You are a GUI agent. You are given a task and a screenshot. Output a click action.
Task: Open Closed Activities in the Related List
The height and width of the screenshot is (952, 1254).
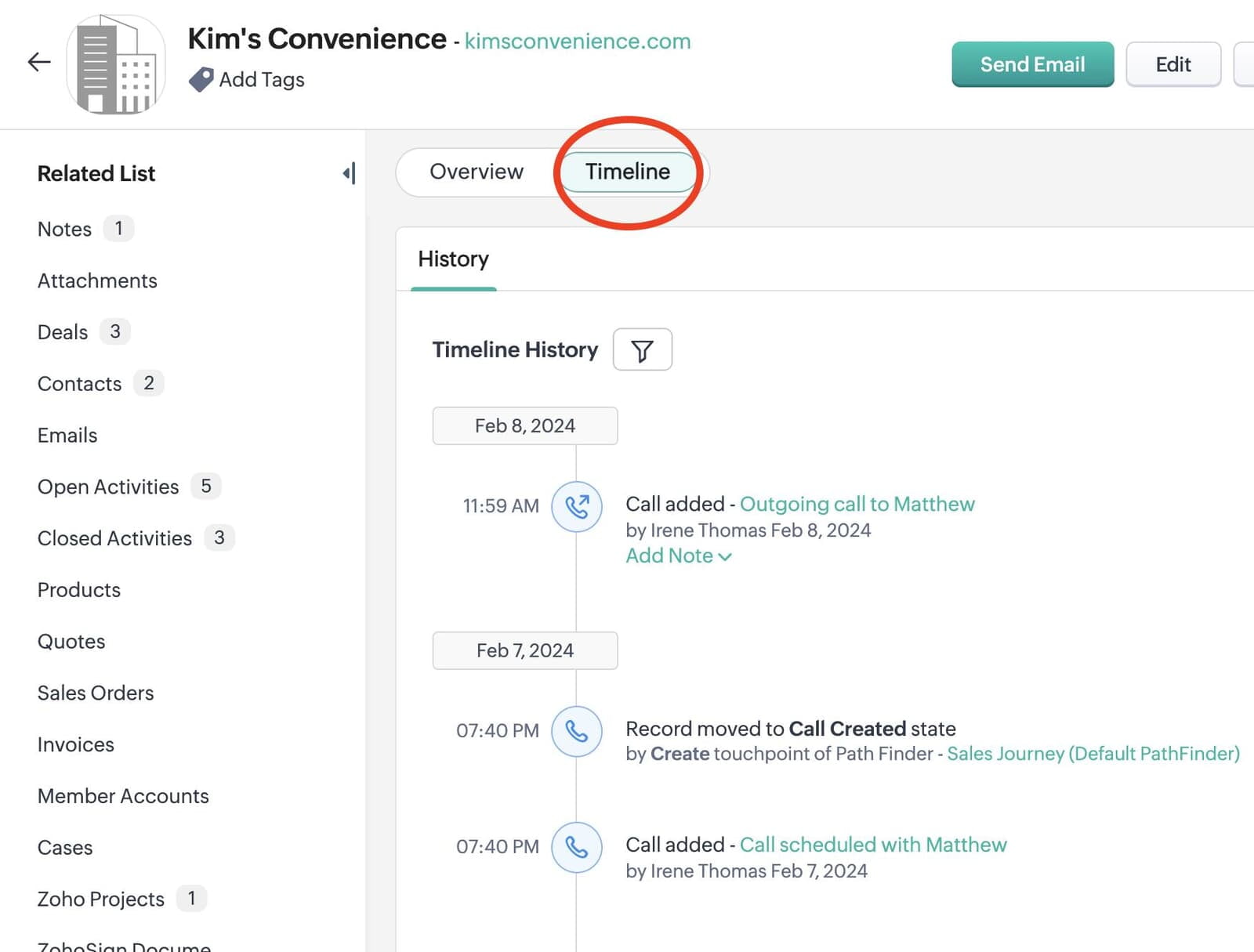click(x=114, y=538)
